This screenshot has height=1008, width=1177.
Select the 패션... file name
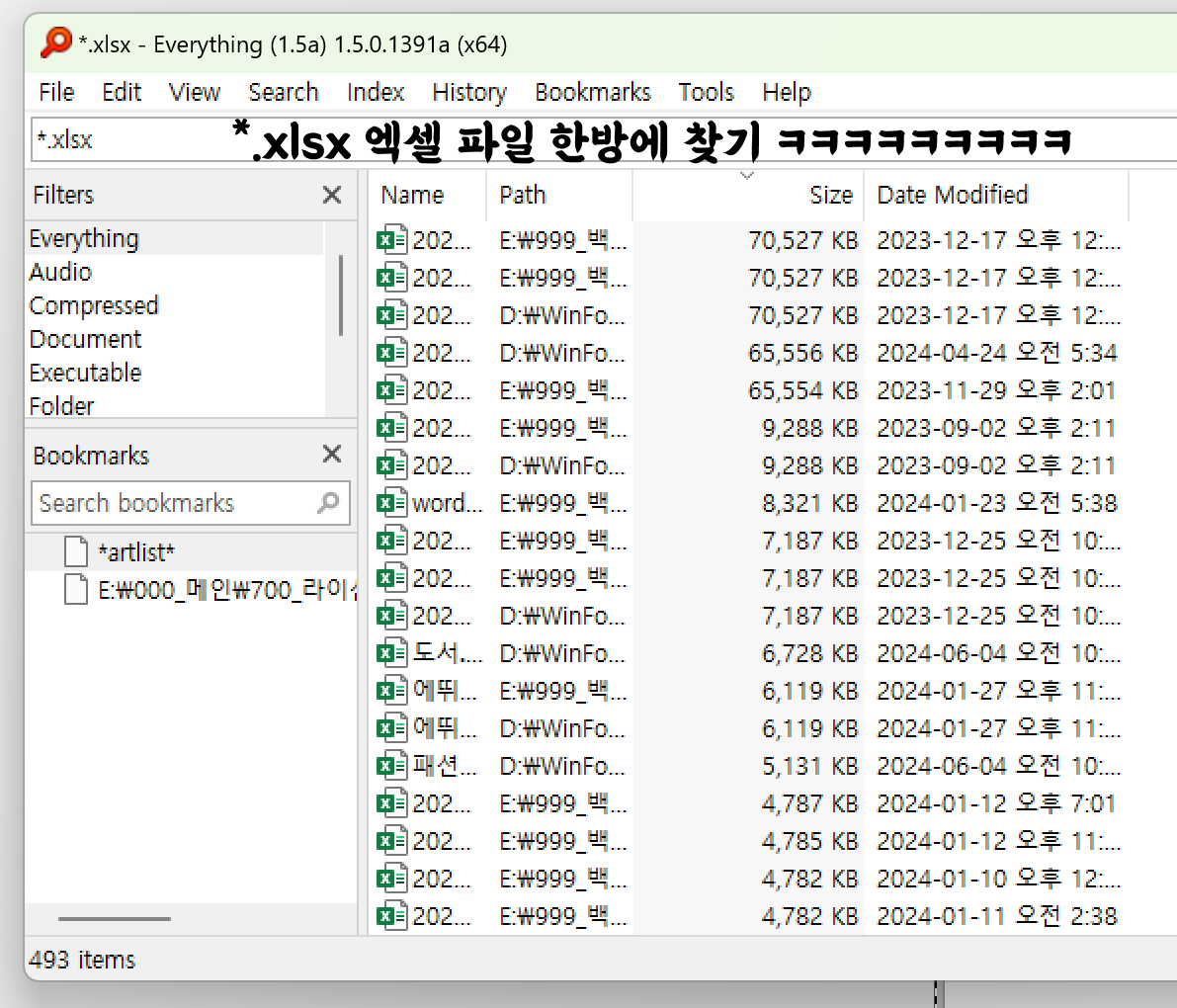[445, 766]
